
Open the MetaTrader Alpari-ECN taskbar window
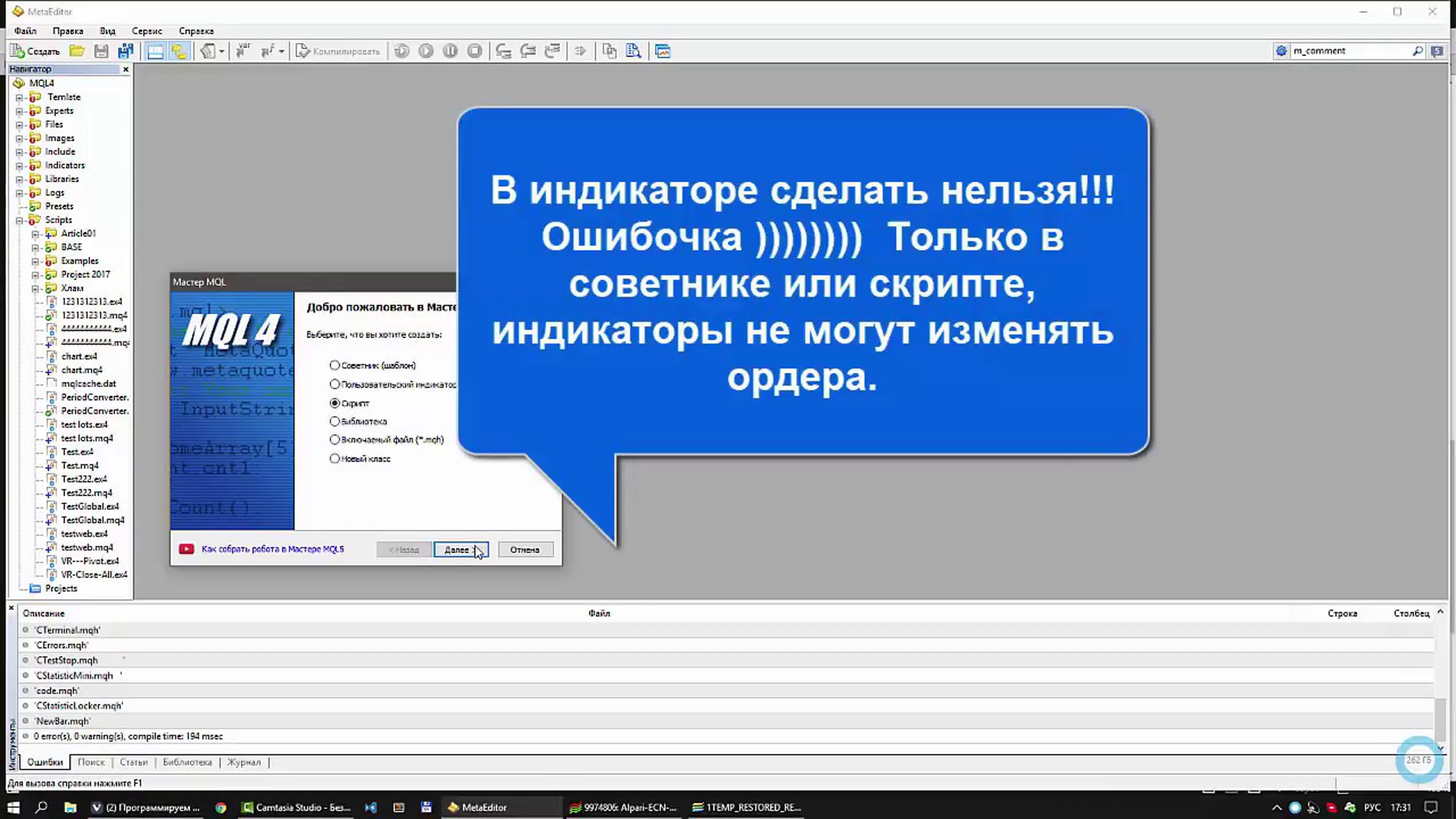pos(623,807)
